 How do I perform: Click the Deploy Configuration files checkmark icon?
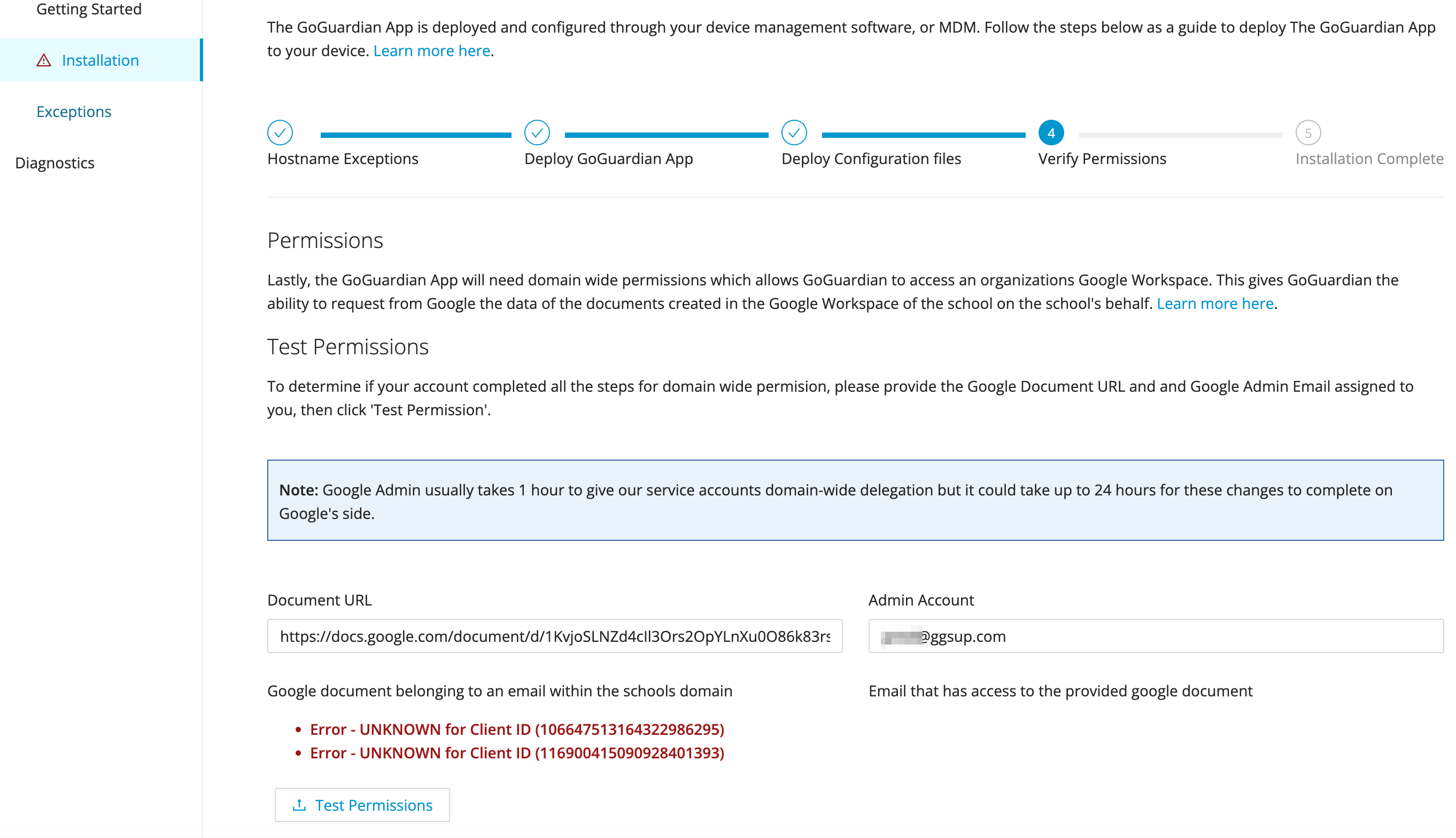click(x=794, y=133)
